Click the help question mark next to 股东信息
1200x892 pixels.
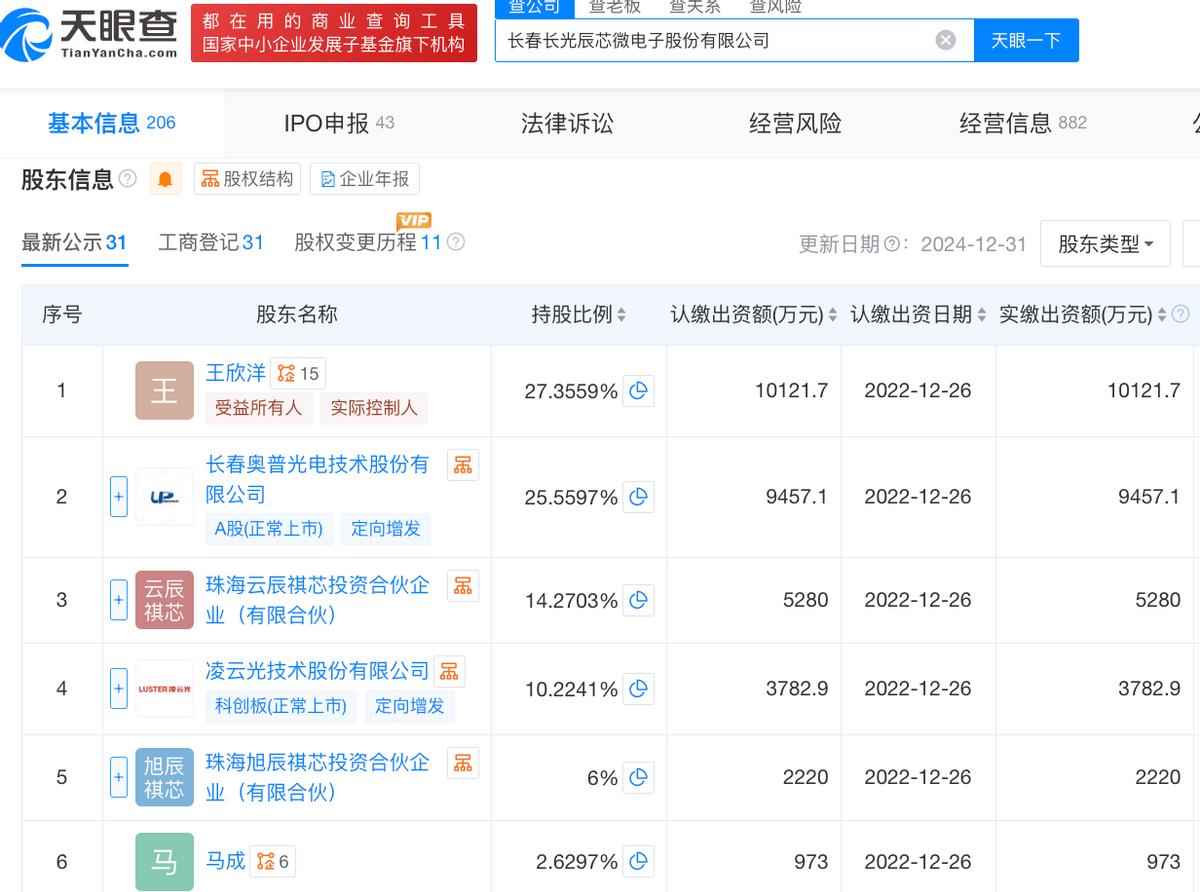point(128,176)
